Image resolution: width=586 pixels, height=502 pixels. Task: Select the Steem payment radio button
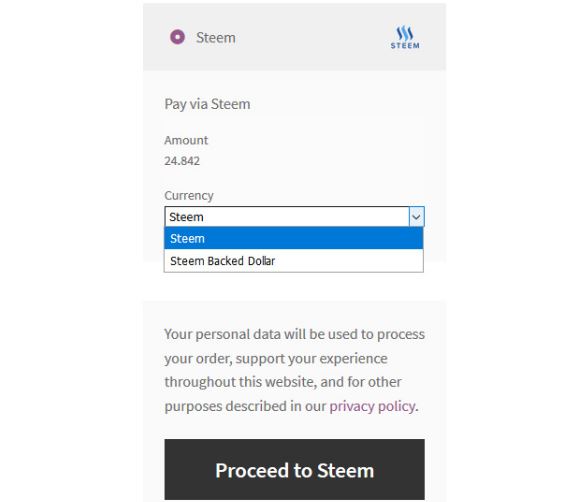(177, 37)
